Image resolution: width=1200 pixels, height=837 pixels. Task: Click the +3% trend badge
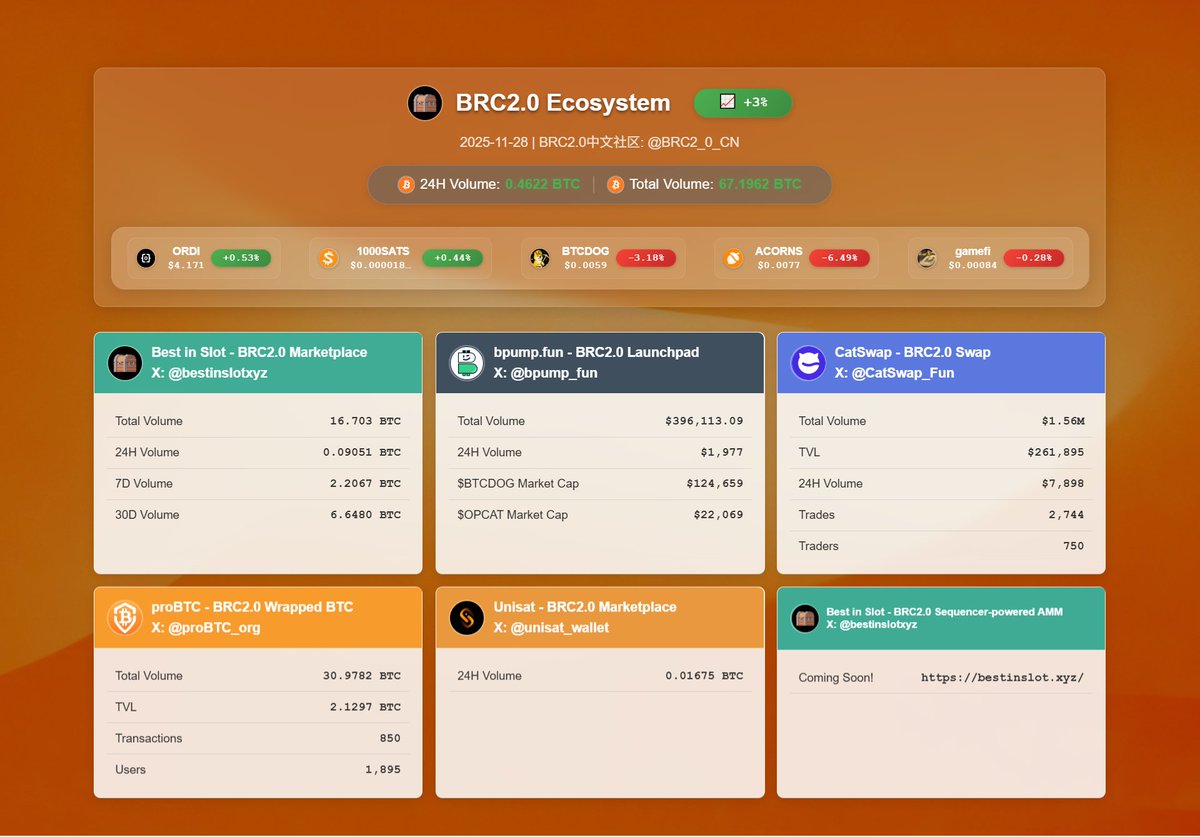[x=743, y=102]
